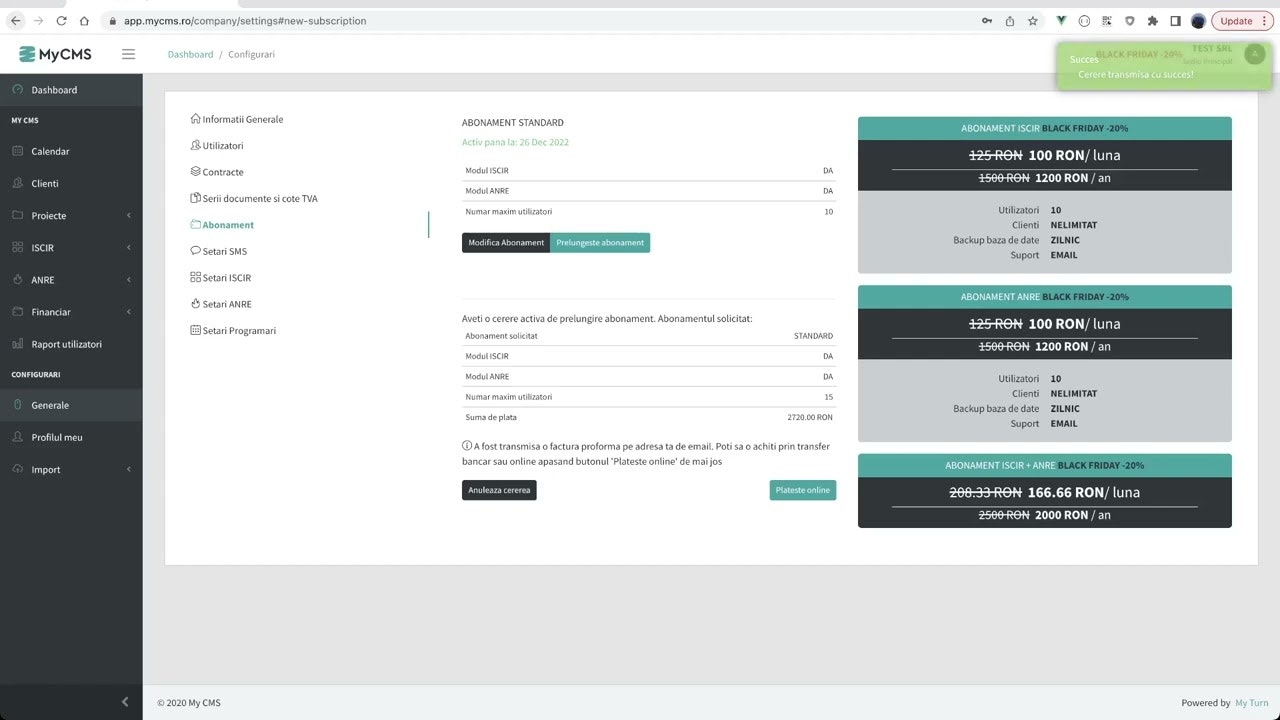Click the ISCIR grid icon in the sidebar

[18, 247]
